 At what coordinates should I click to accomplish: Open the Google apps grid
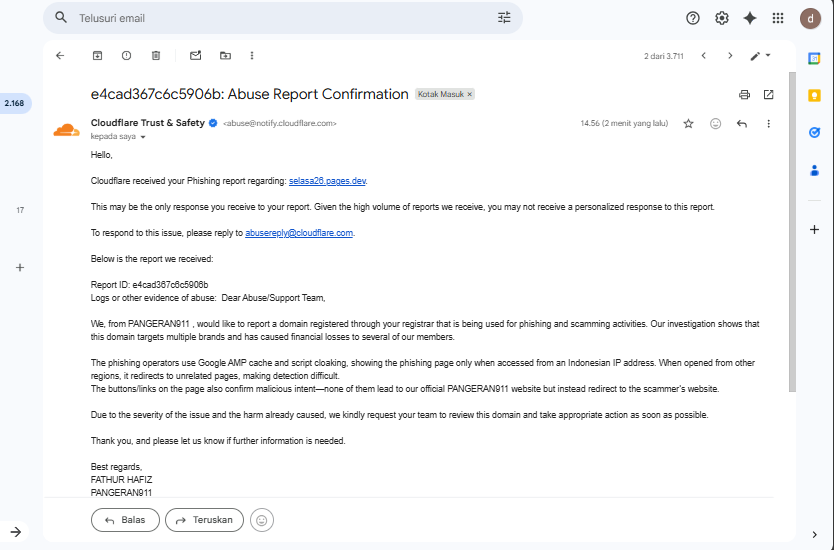(778, 18)
